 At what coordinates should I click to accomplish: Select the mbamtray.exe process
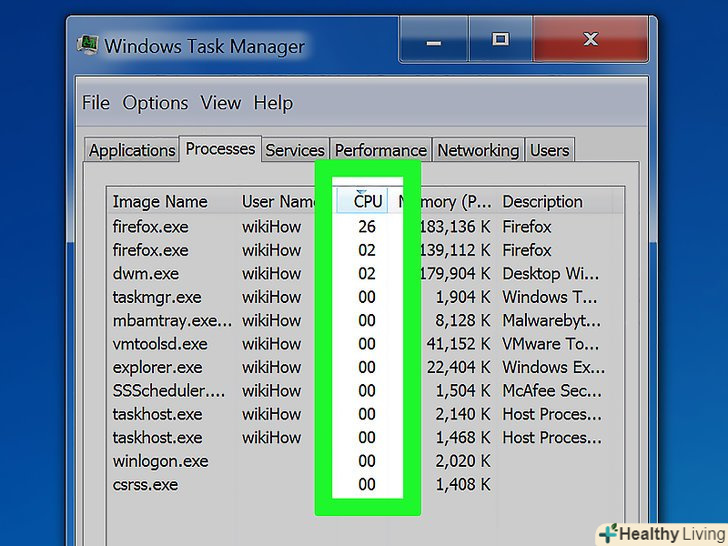click(x=365, y=320)
